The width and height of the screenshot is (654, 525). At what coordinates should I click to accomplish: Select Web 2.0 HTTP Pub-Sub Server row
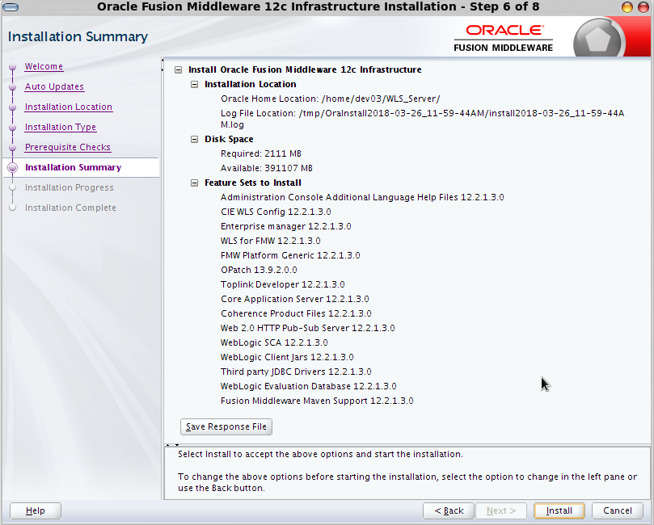(308, 328)
